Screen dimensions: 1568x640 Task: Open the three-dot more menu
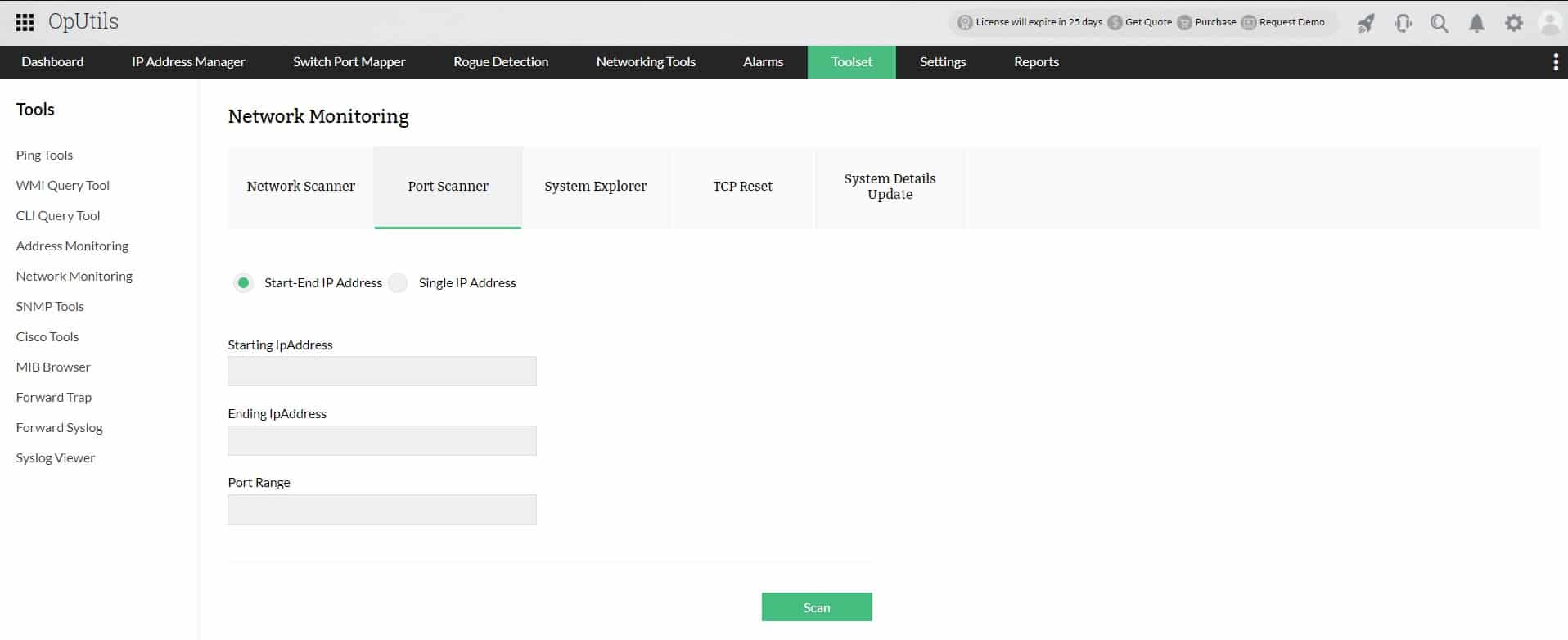point(1556,62)
